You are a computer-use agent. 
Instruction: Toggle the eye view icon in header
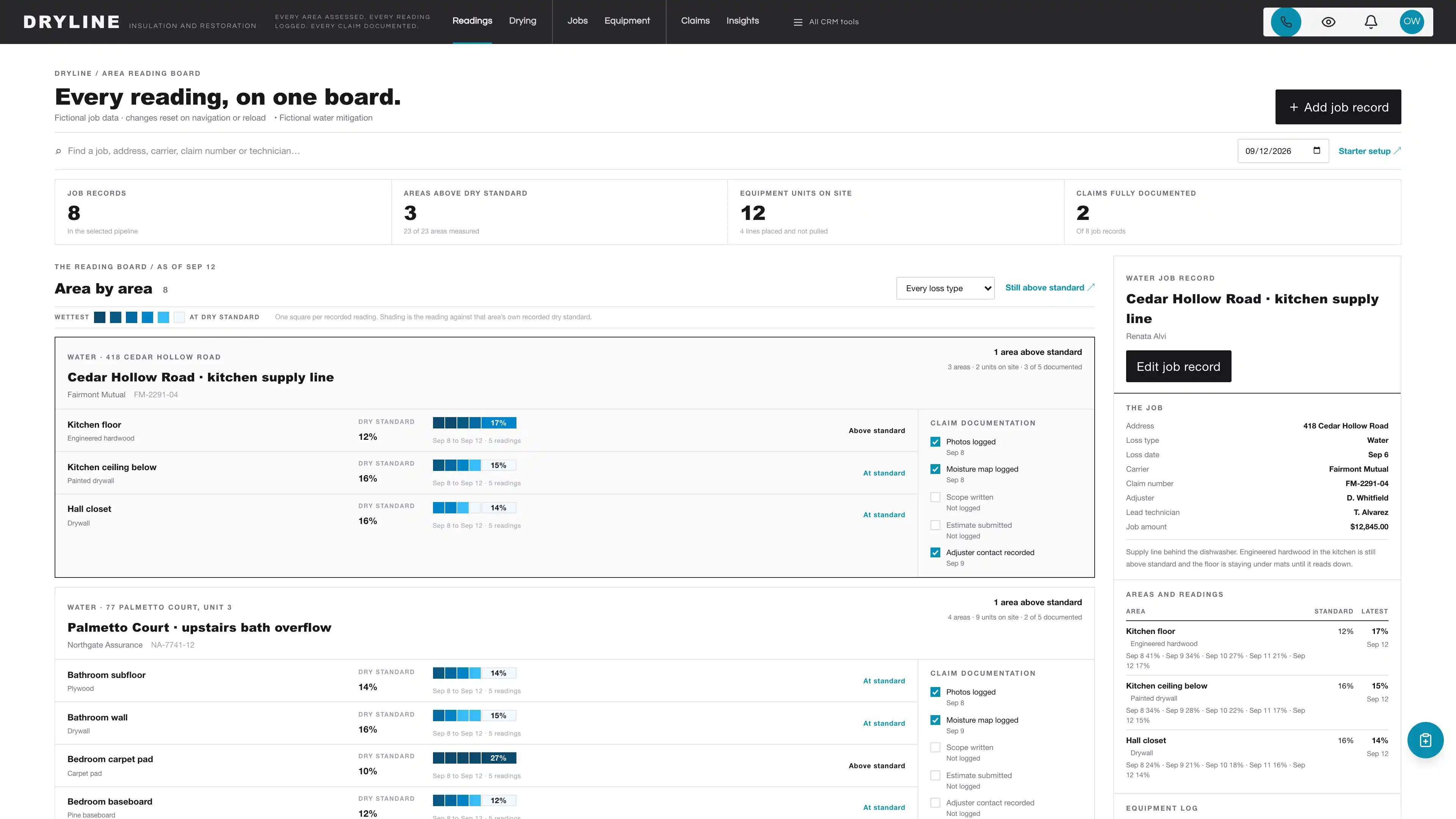(1328, 22)
